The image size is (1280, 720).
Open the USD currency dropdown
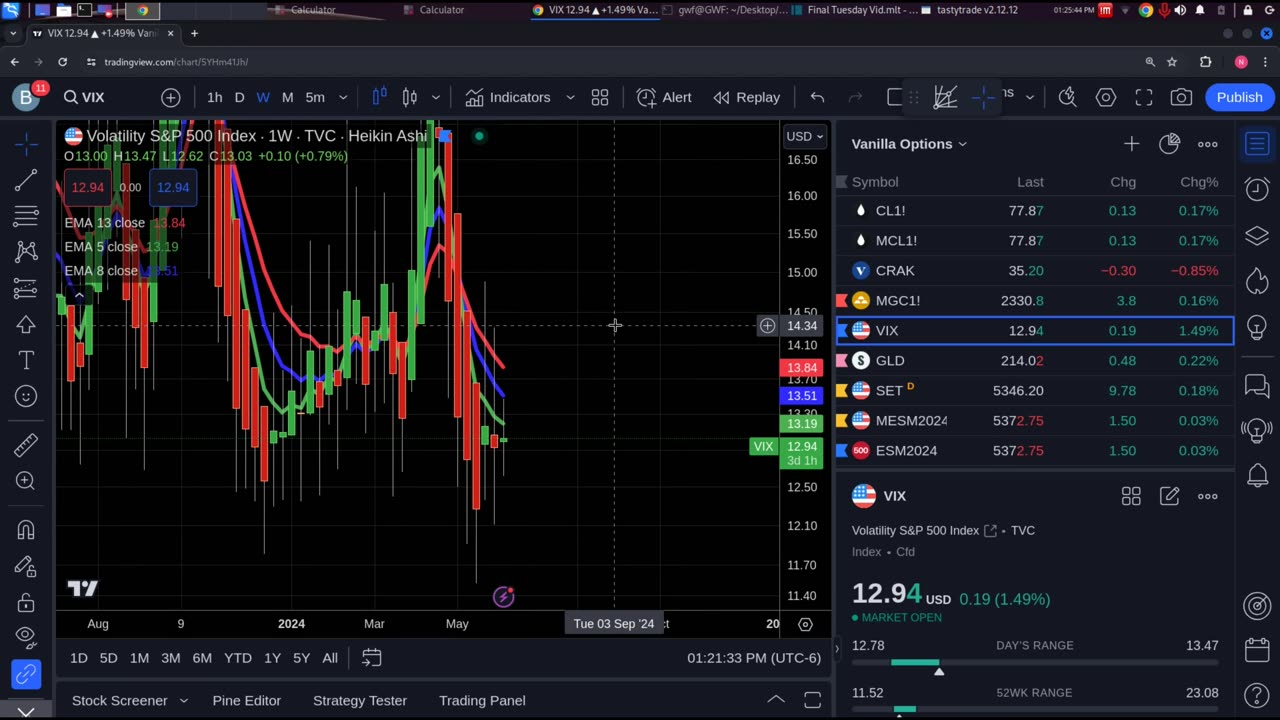805,136
